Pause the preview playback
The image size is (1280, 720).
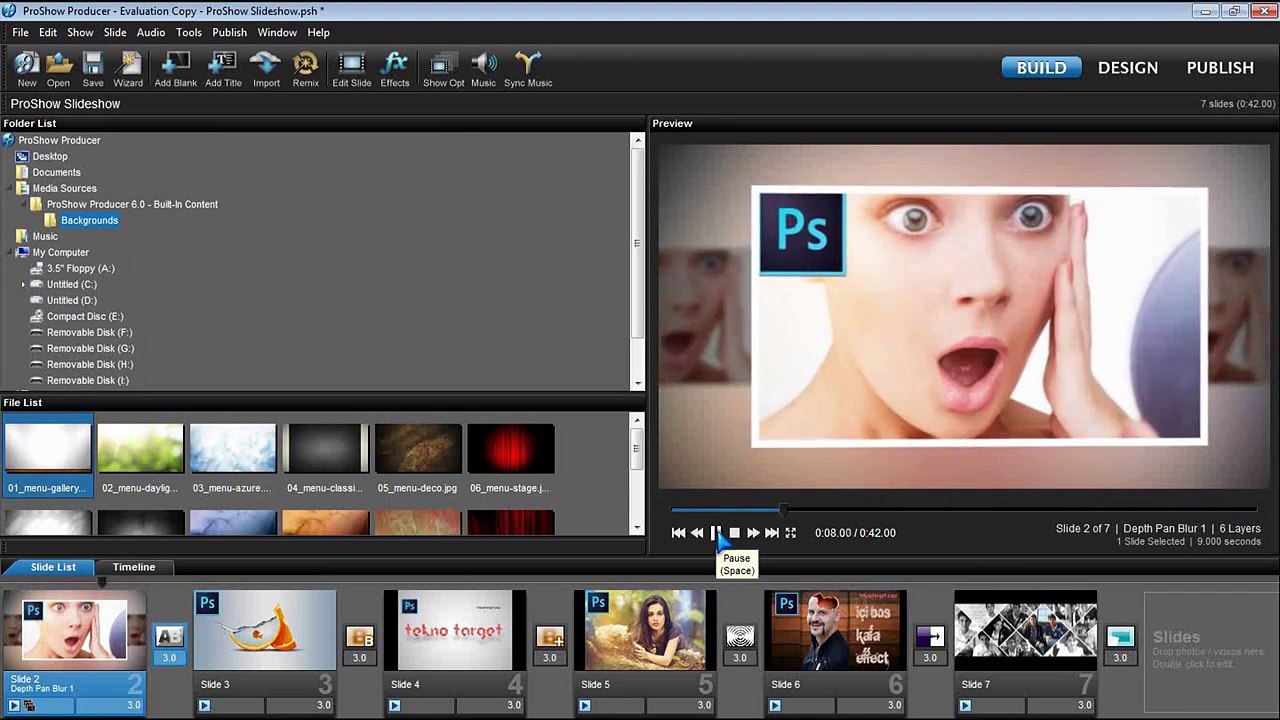point(716,533)
